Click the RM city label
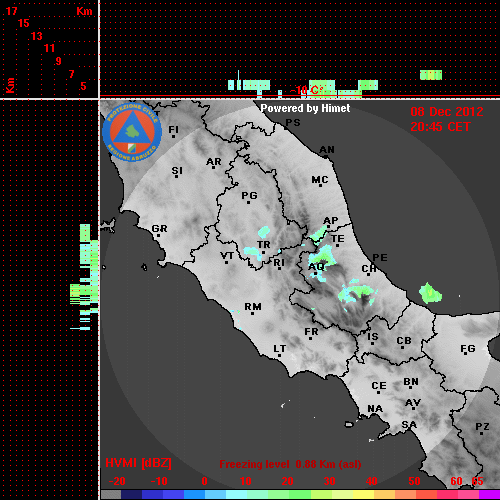The height and width of the screenshot is (500, 500). tap(253, 307)
